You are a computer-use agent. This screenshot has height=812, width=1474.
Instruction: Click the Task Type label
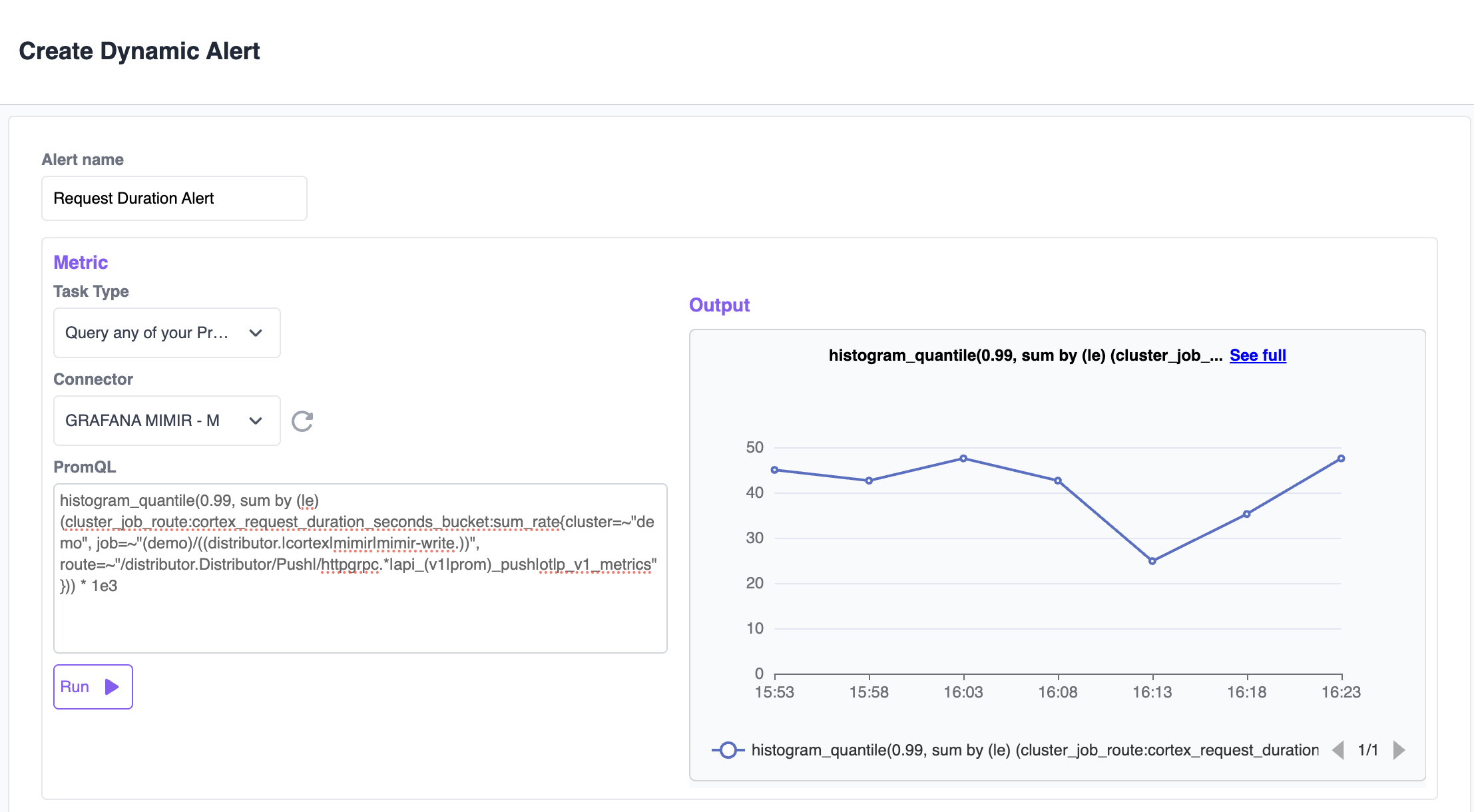tap(91, 292)
